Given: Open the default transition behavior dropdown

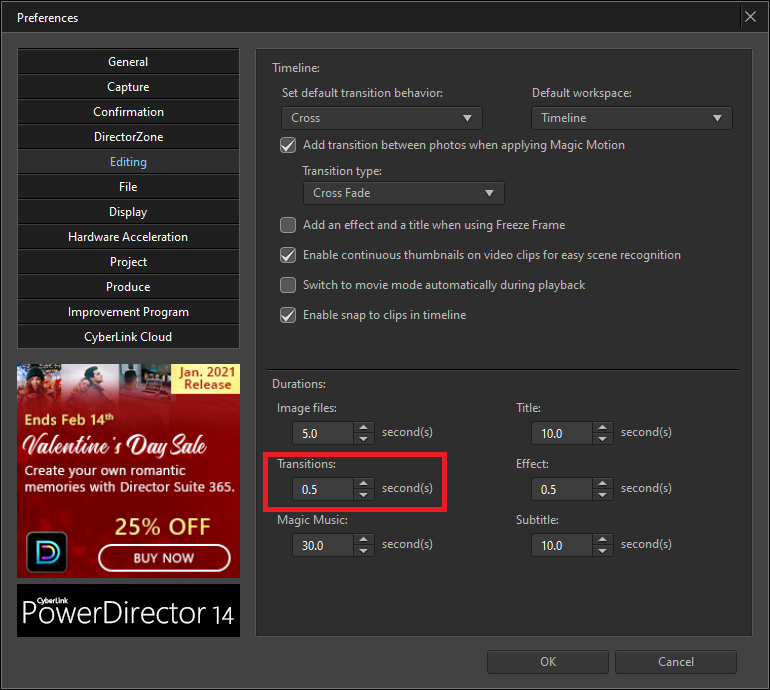Looking at the screenshot, I should [382, 118].
